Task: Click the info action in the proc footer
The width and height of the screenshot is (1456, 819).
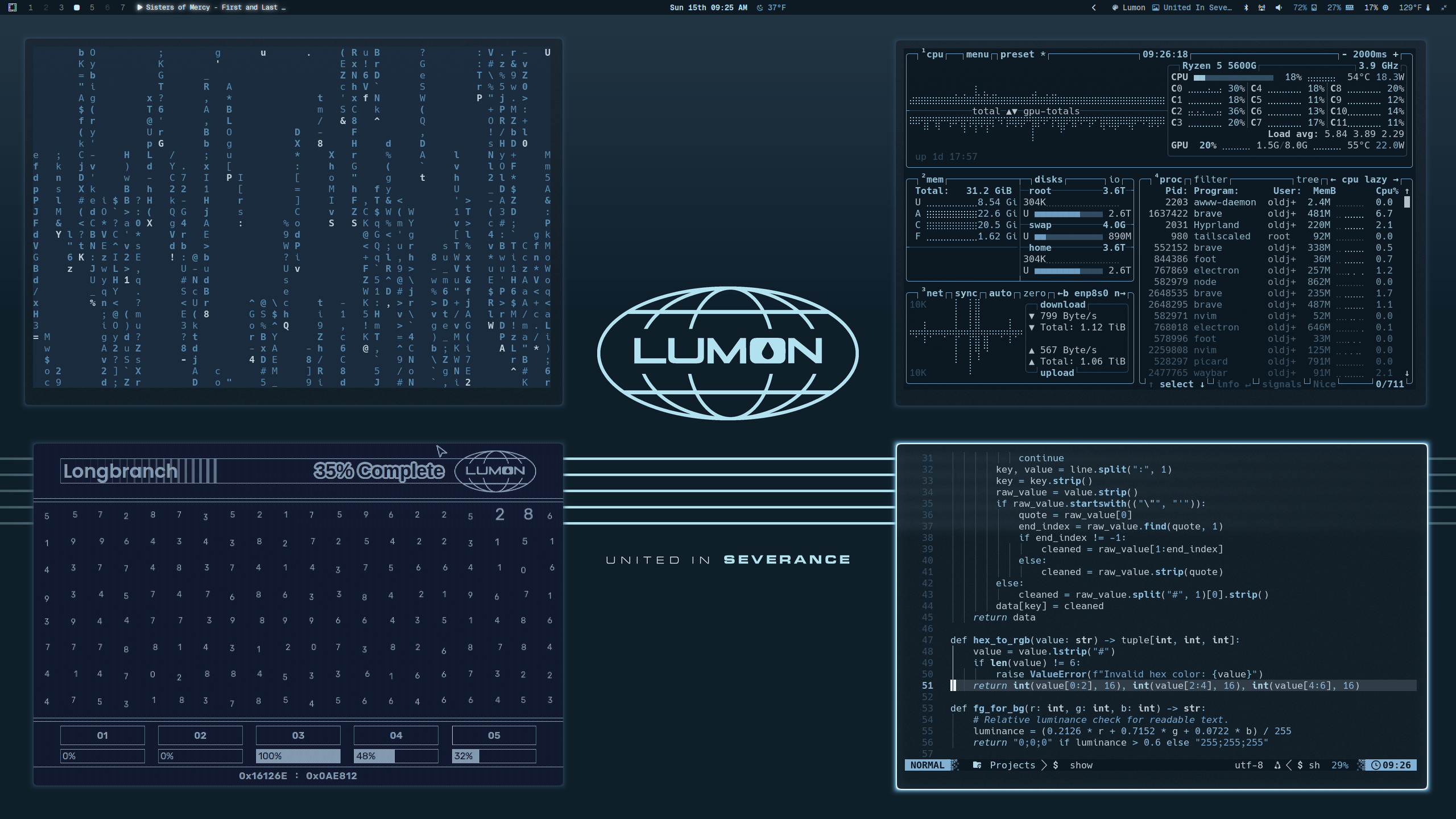Action: point(1228,384)
